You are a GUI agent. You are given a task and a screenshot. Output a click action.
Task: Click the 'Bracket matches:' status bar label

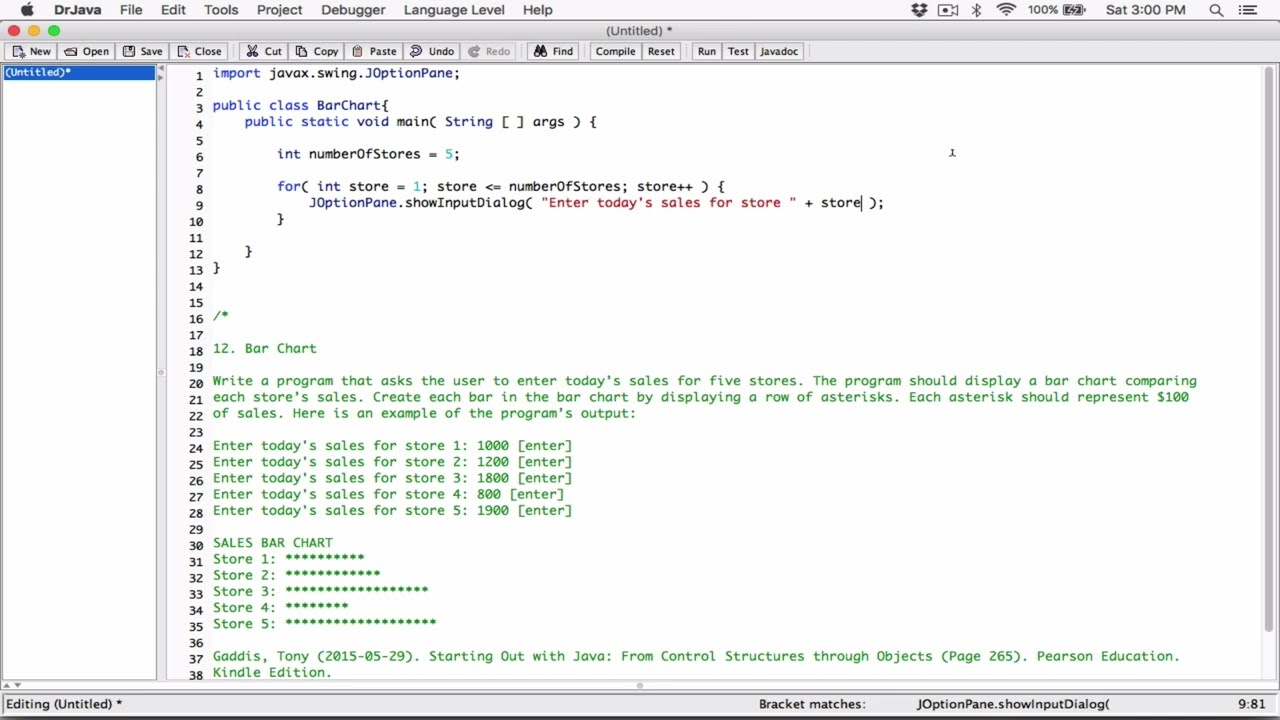click(811, 704)
